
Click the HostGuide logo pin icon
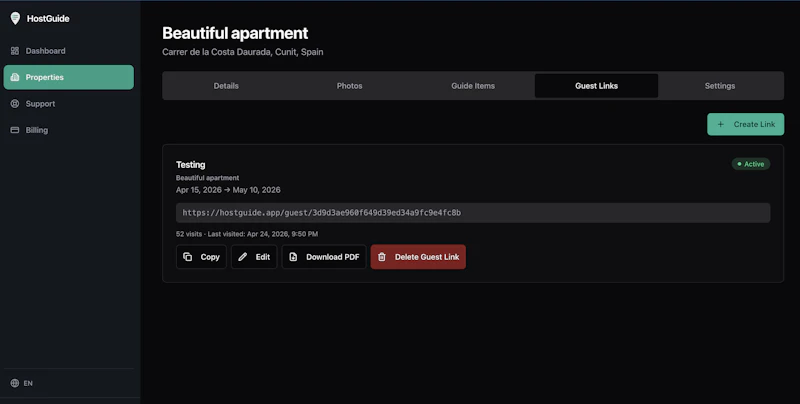pos(15,18)
